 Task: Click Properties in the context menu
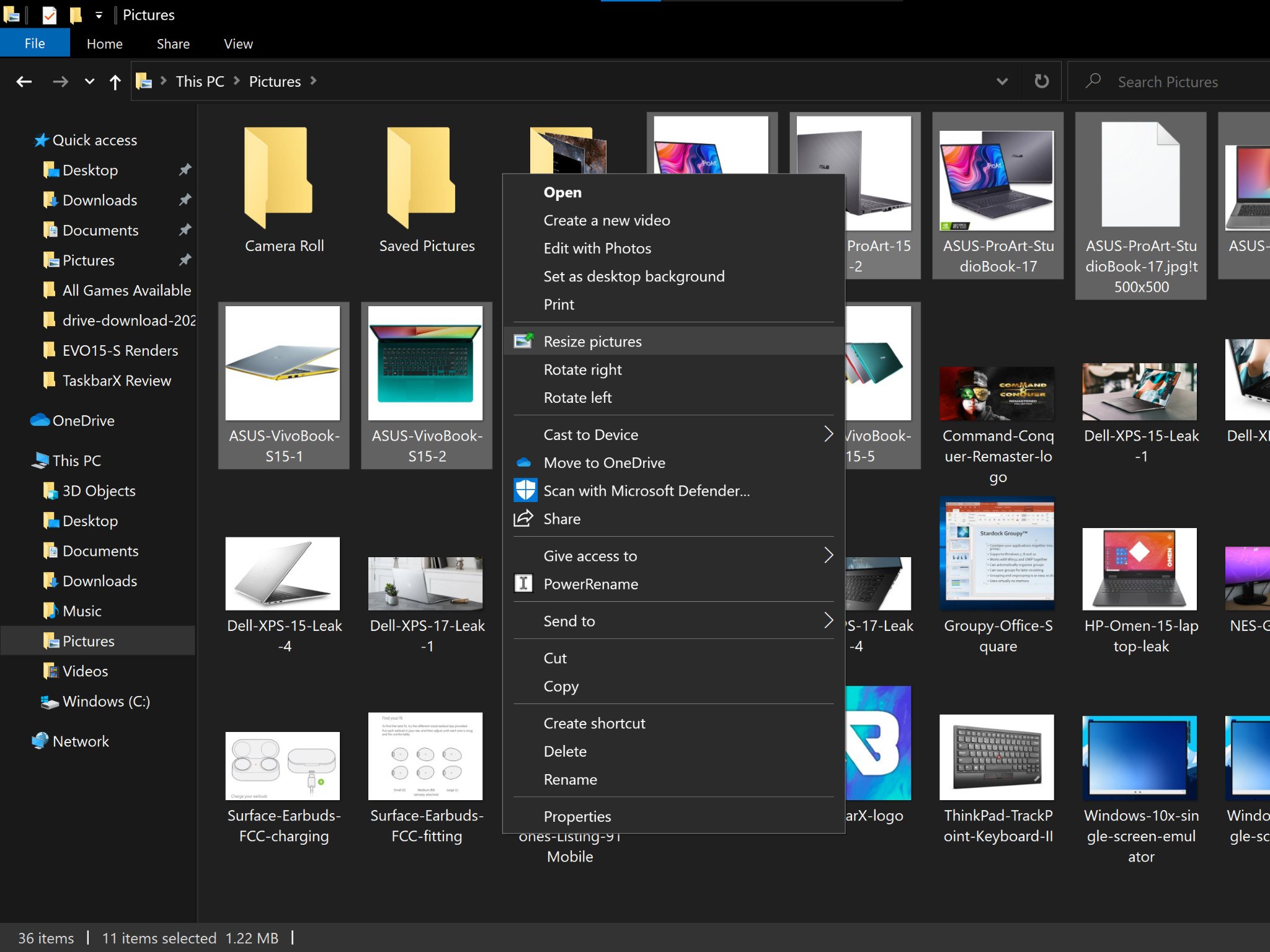577,816
